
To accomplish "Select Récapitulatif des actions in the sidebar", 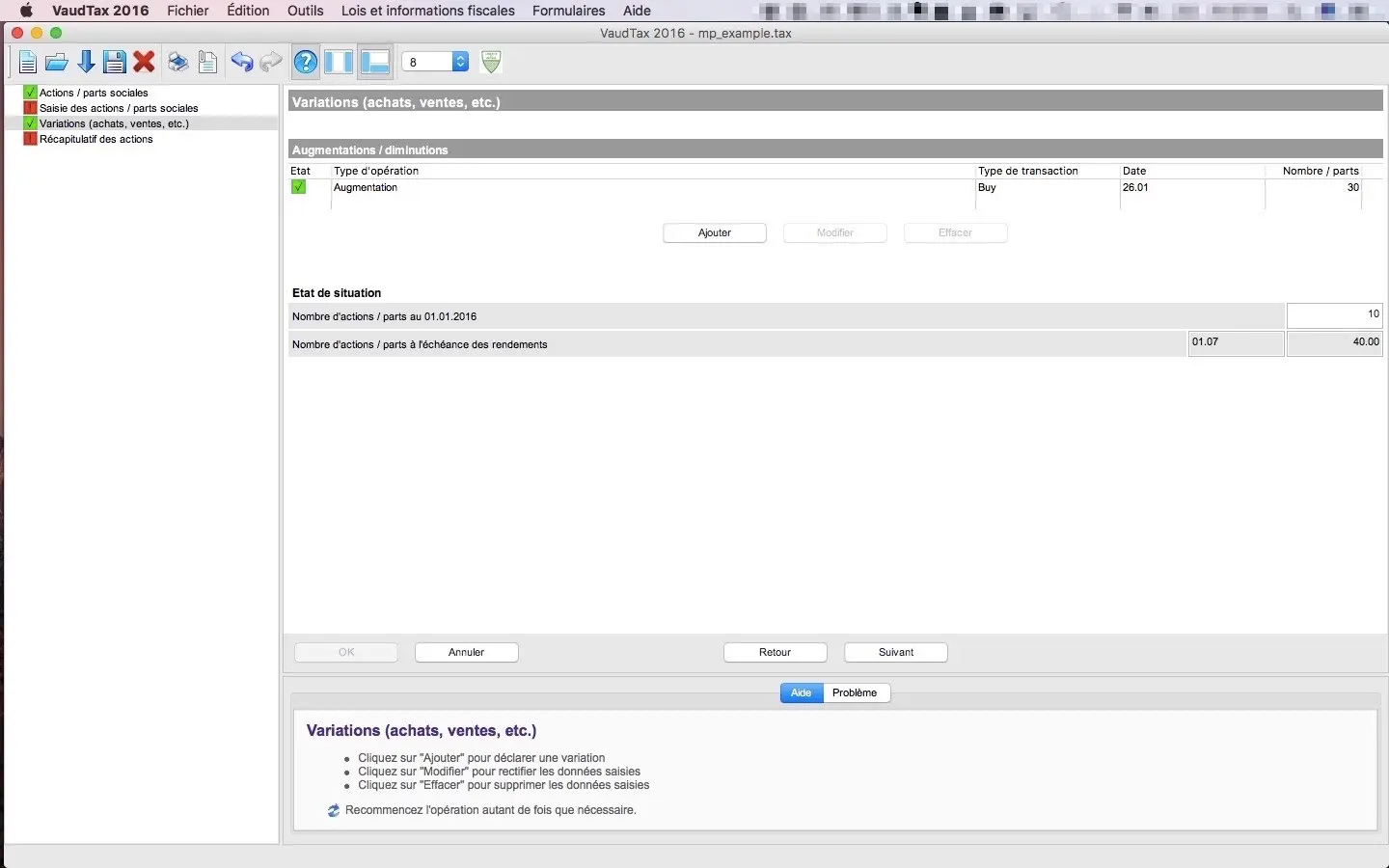I will [96, 139].
